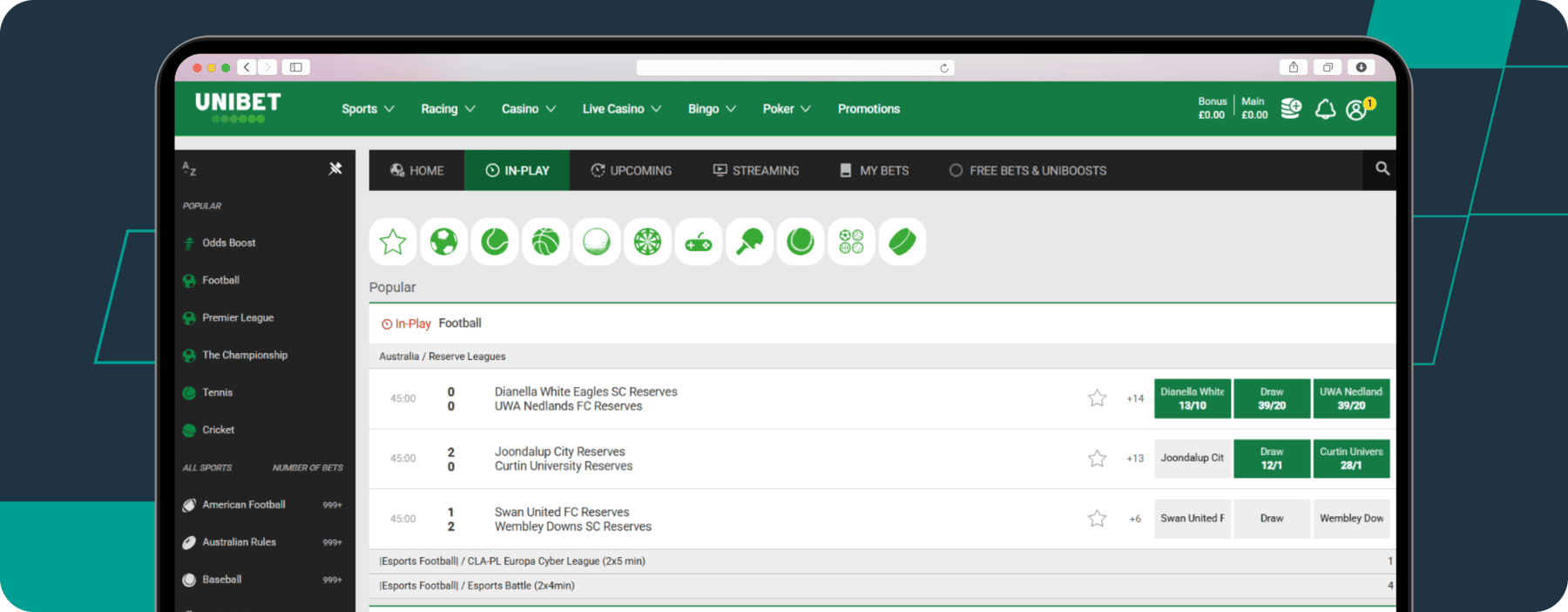The height and width of the screenshot is (612, 1568).
Task: Open the My Bets tab
Action: pyautogui.click(x=874, y=170)
